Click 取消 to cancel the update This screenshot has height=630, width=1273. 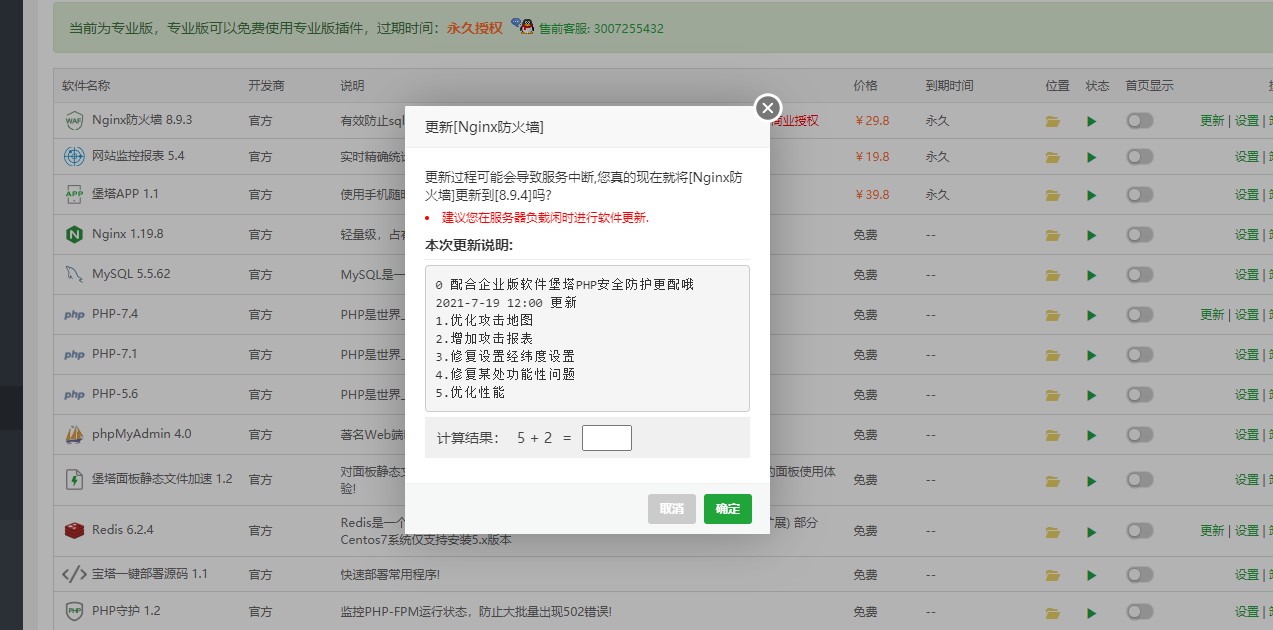671,509
